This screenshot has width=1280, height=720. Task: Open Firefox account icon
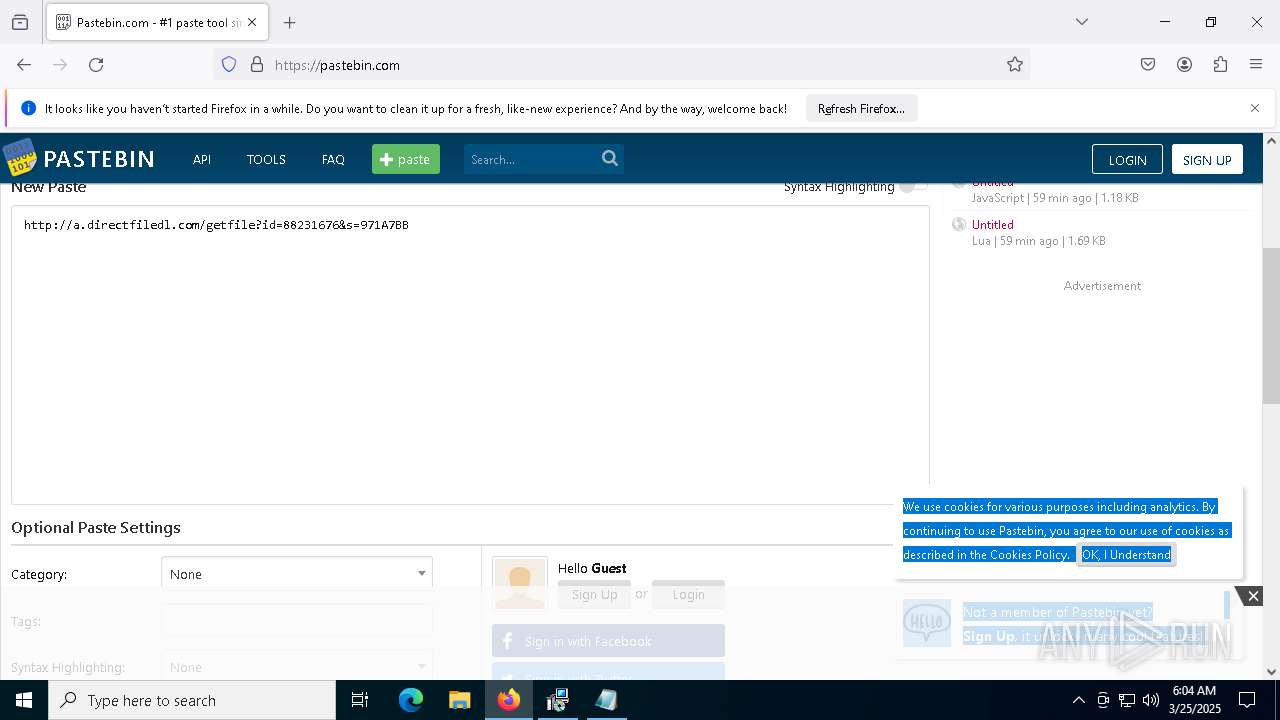[x=1184, y=64]
